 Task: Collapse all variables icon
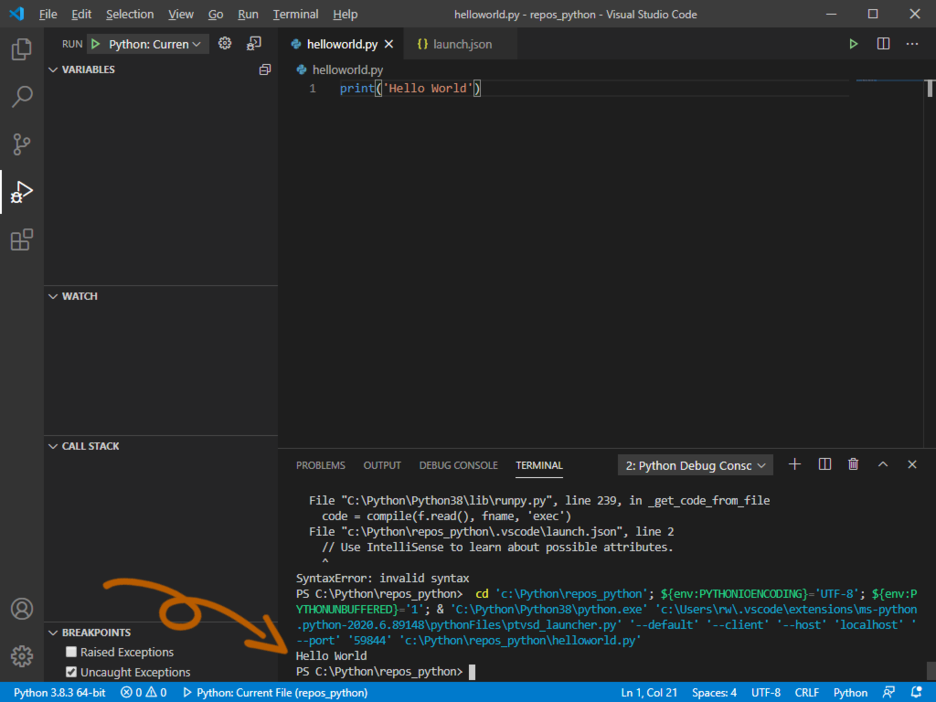(265, 70)
